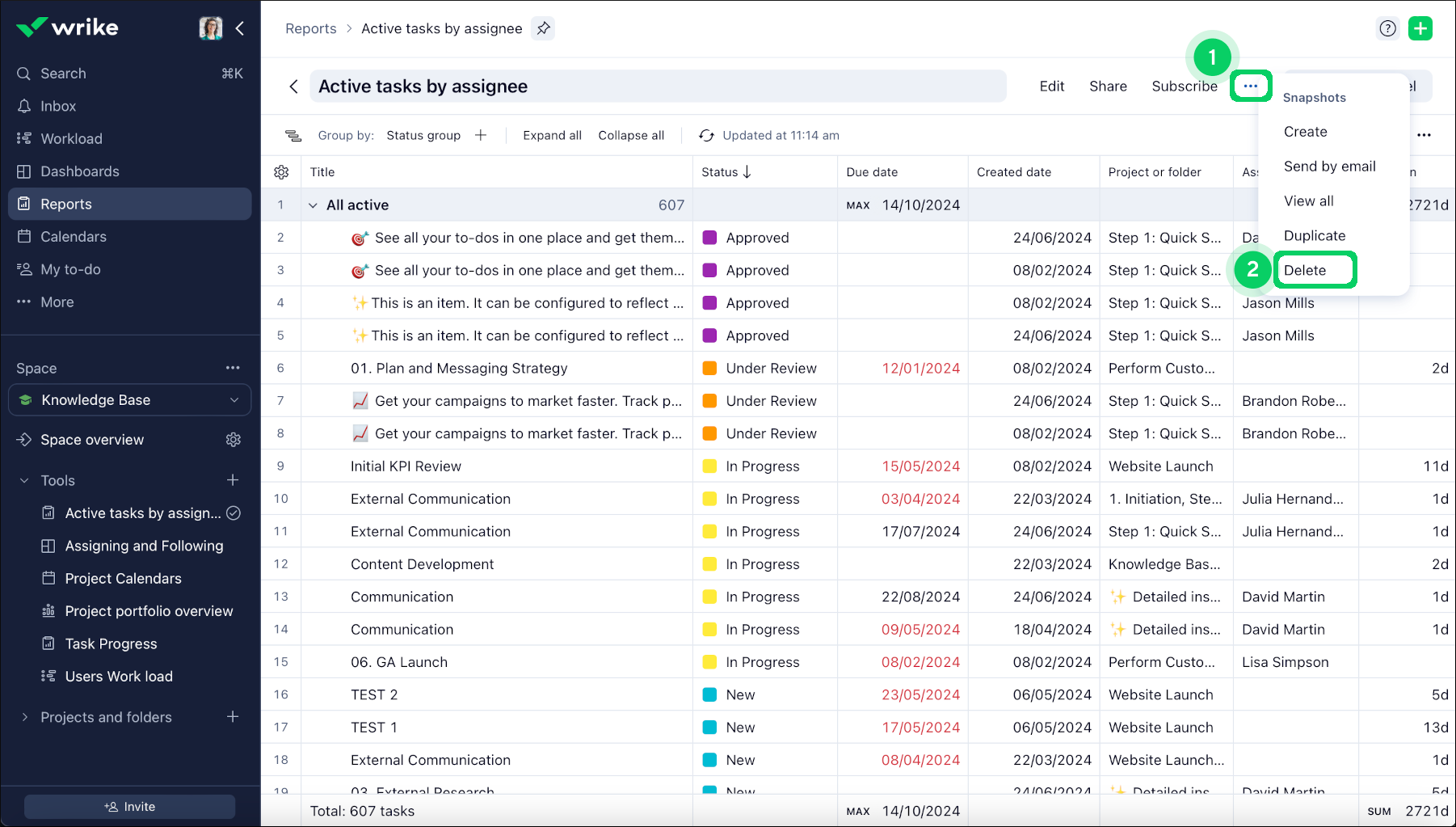
Task: Toggle checkmark next to Active tasks by assignee
Action: point(234,513)
